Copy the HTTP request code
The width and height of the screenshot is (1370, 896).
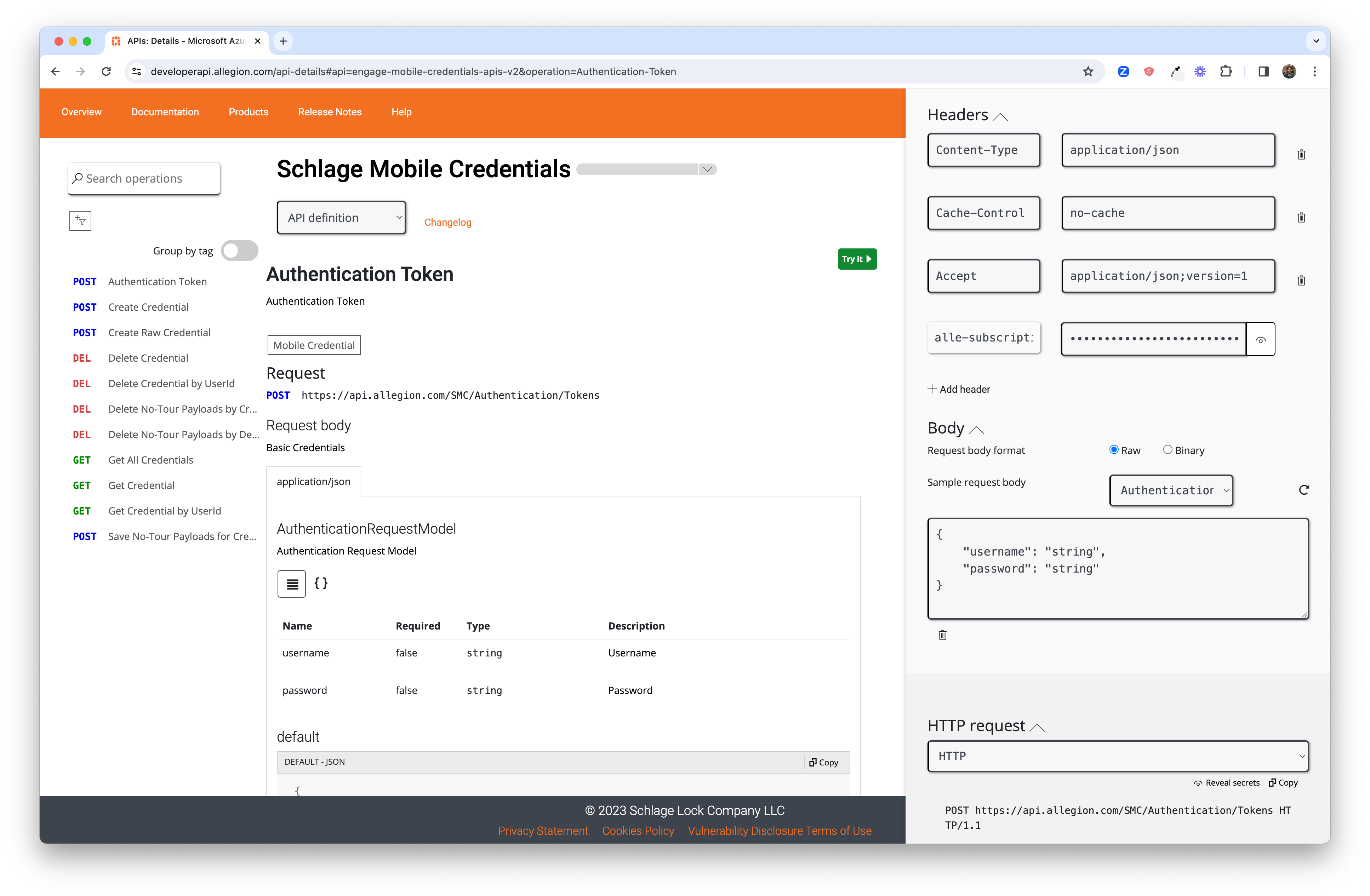1283,783
